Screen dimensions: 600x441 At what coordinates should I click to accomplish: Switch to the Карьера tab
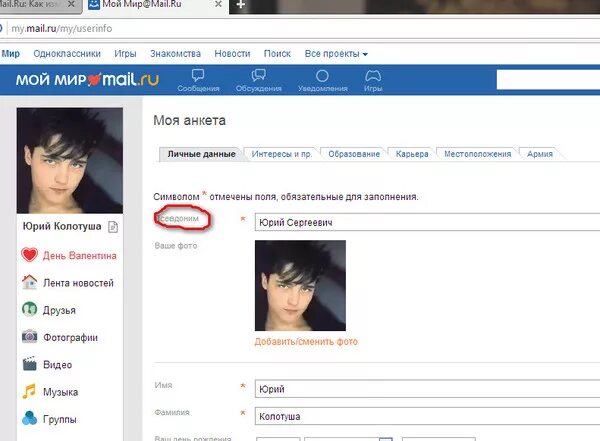412,154
